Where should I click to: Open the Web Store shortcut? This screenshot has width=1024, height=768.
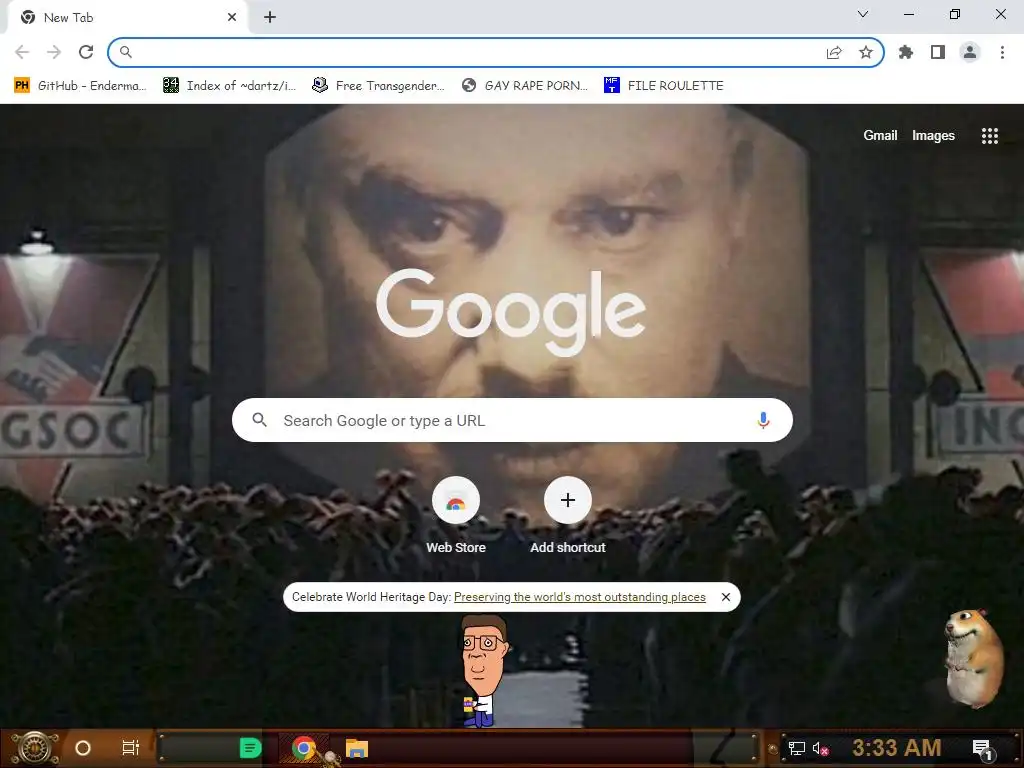(x=456, y=516)
